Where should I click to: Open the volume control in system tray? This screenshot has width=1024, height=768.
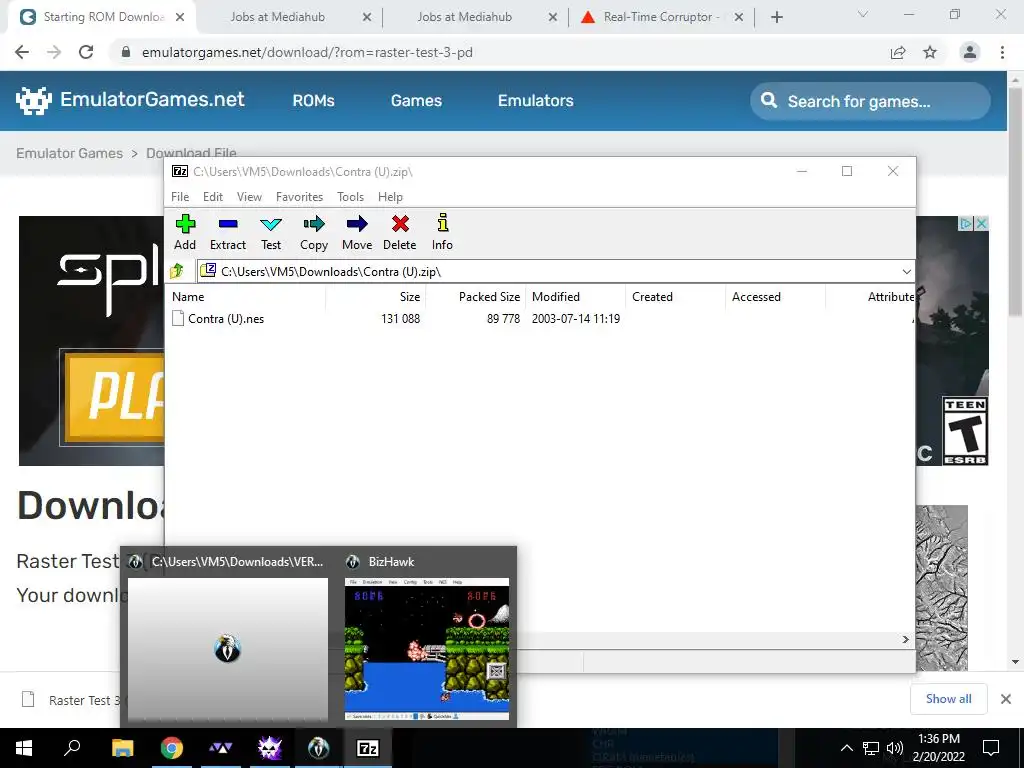(x=895, y=748)
